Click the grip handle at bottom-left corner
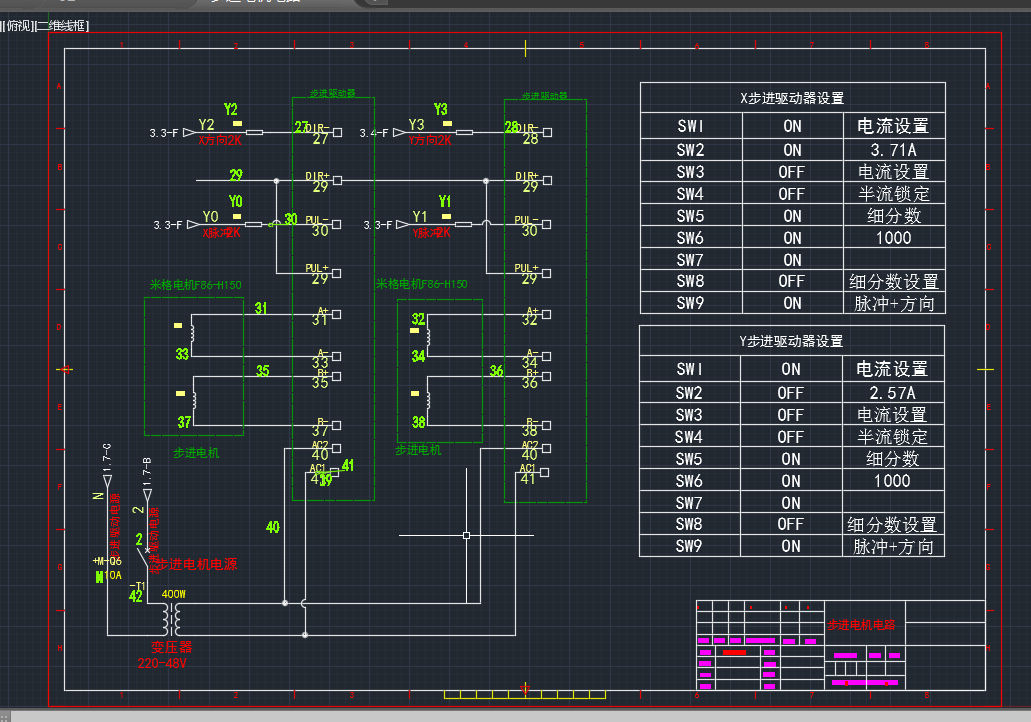Screen dimensions: 1031x722 (5, 717)
